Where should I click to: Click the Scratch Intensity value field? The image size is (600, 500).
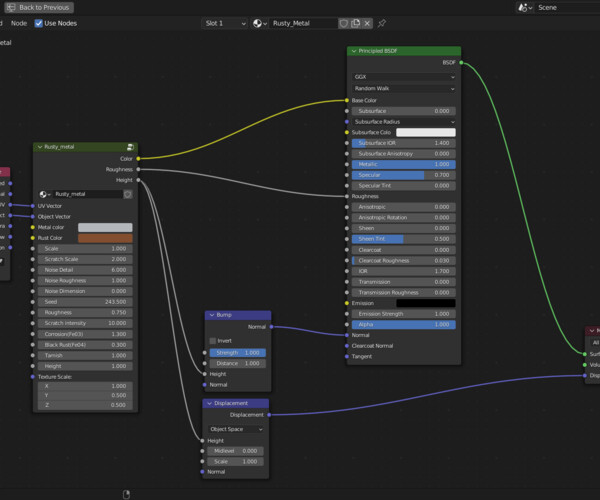[x=85, y=323]
